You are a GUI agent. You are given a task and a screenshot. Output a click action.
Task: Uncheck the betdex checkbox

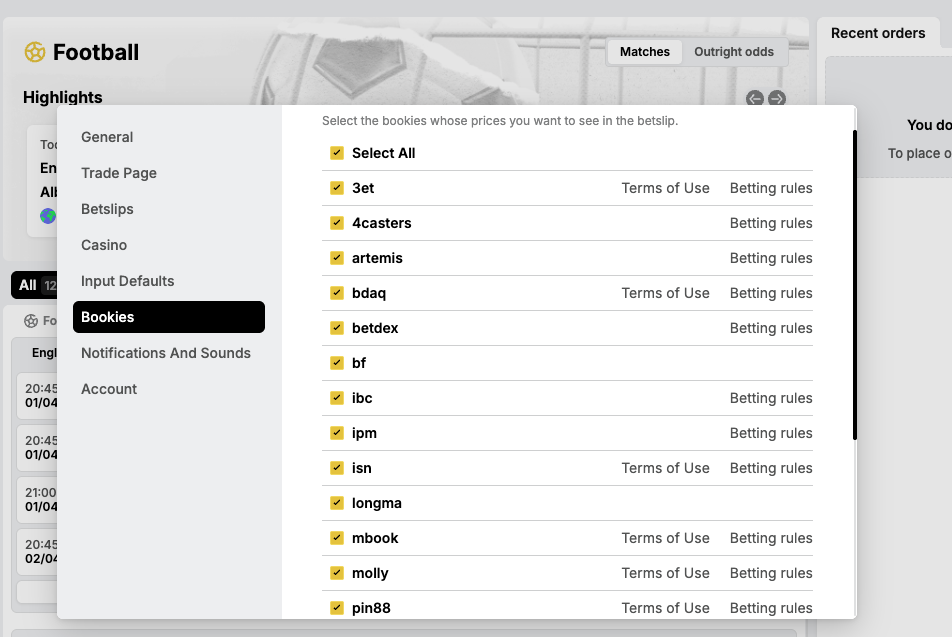[x=336, y=328]
